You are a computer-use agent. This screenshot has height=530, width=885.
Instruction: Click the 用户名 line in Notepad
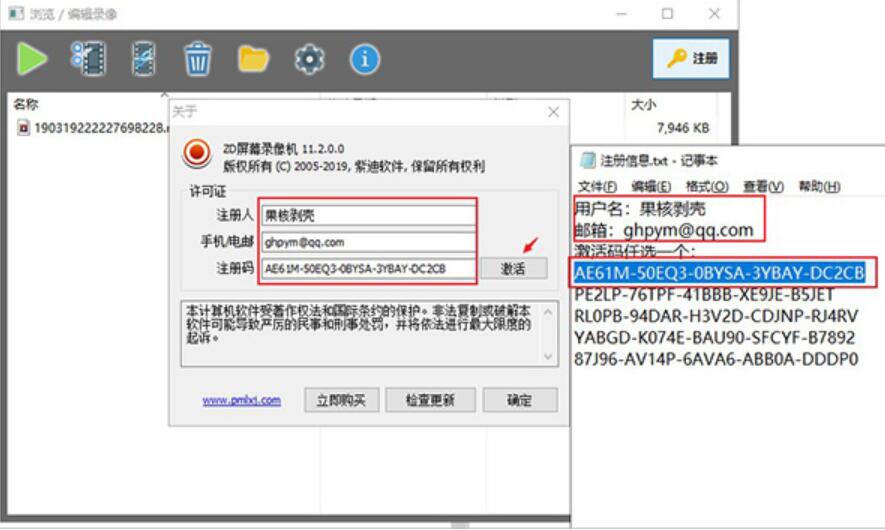click(640, 209)
